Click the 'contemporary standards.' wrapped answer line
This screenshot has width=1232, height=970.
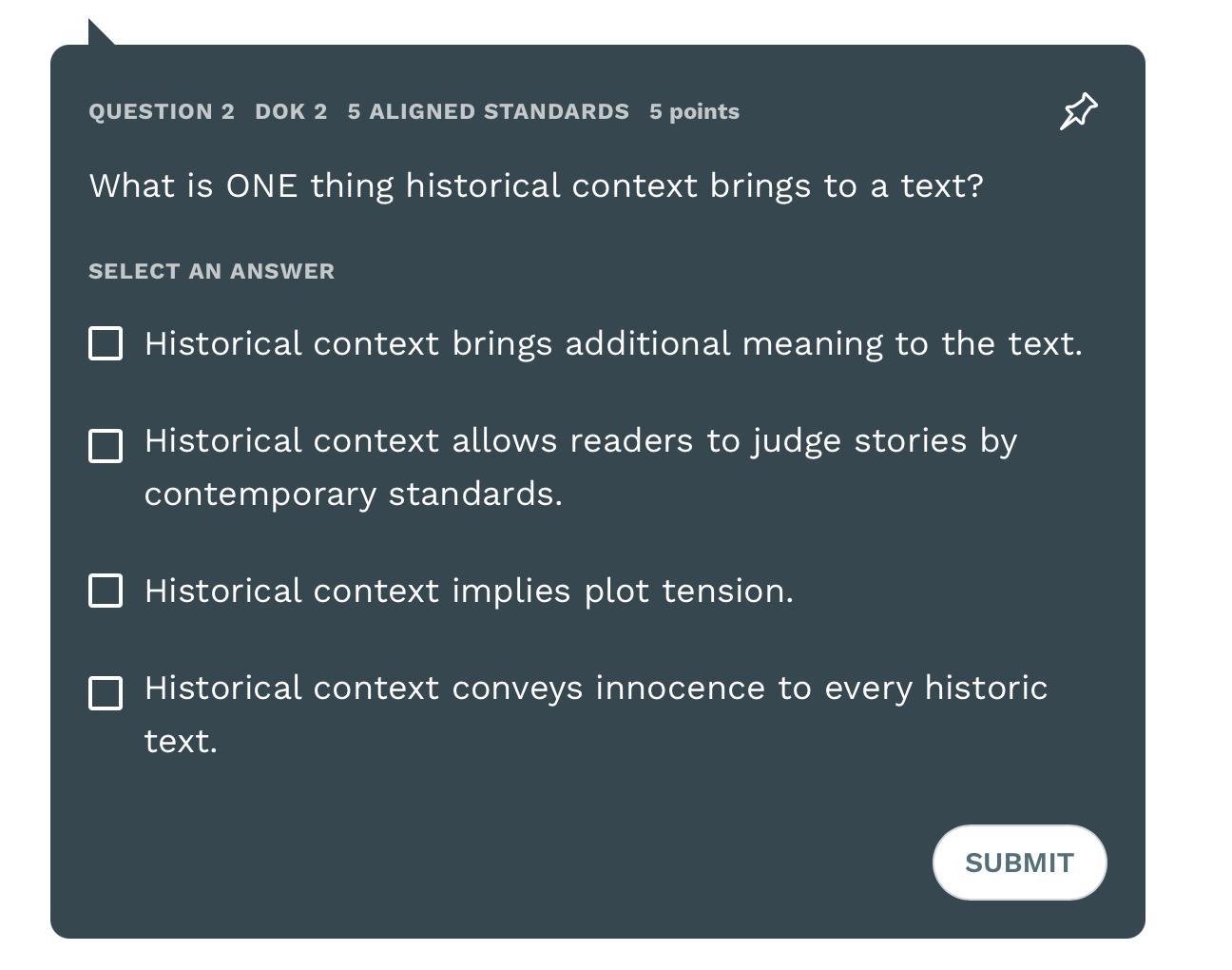tap(353, 495)
